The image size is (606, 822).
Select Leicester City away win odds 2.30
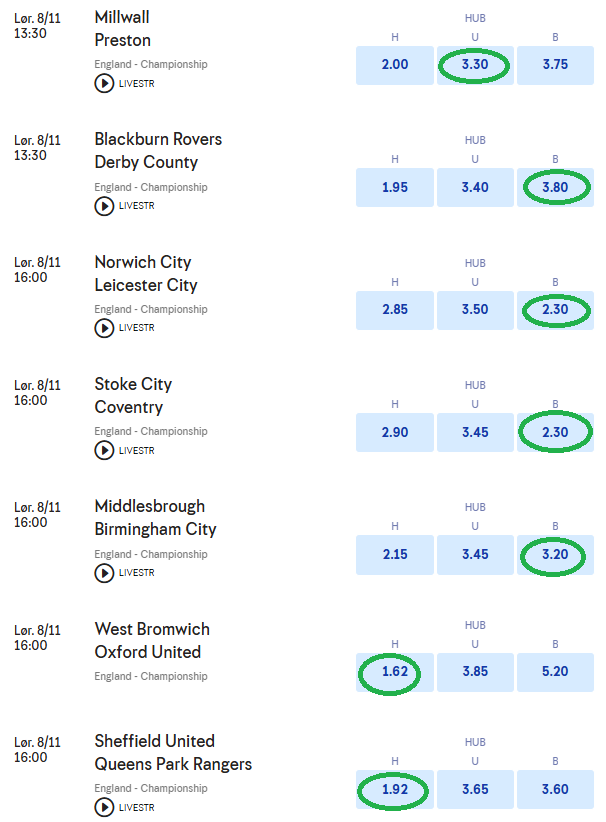pos(555,310)
